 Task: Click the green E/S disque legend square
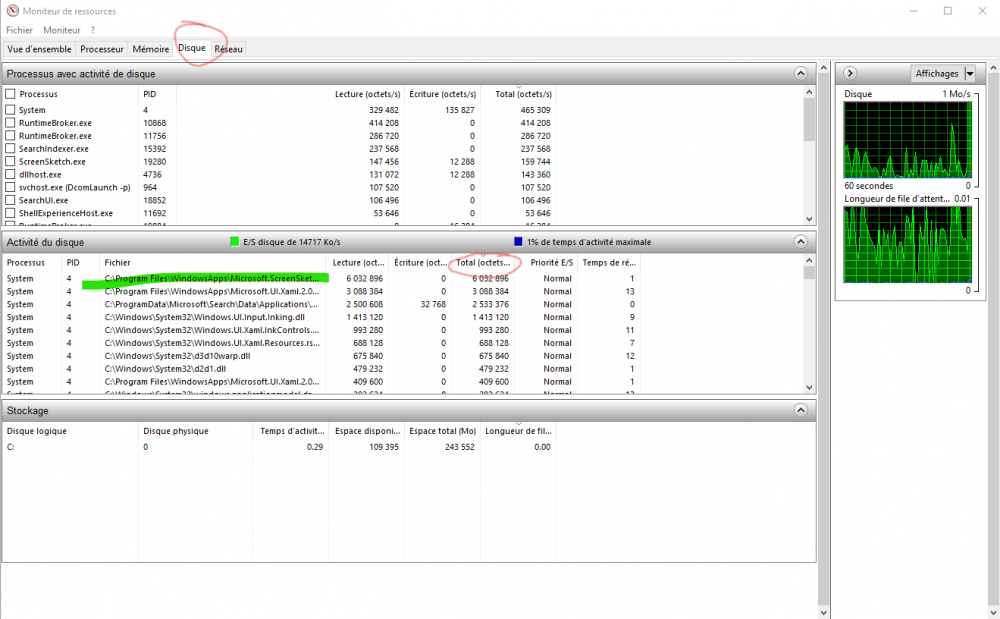pos(235,242)
